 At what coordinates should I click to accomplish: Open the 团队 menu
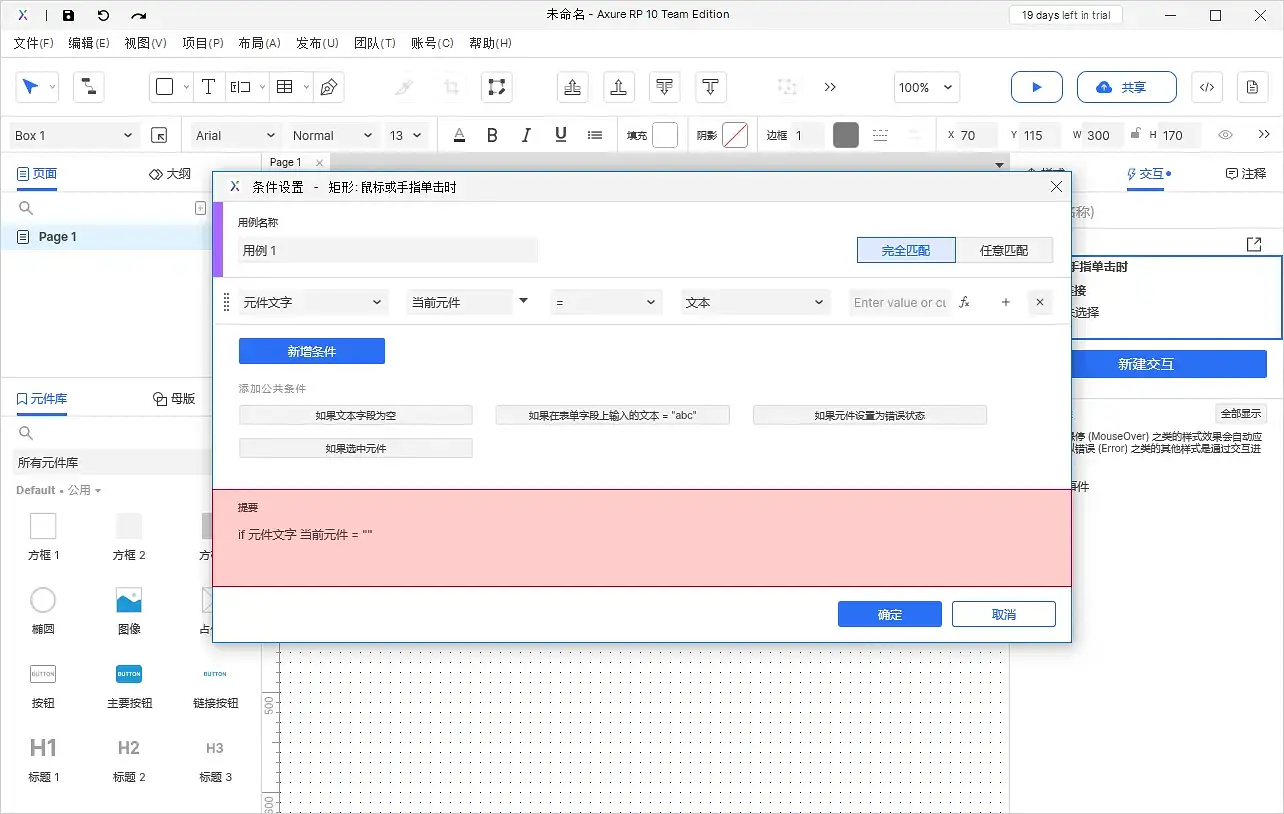point(376,43)
